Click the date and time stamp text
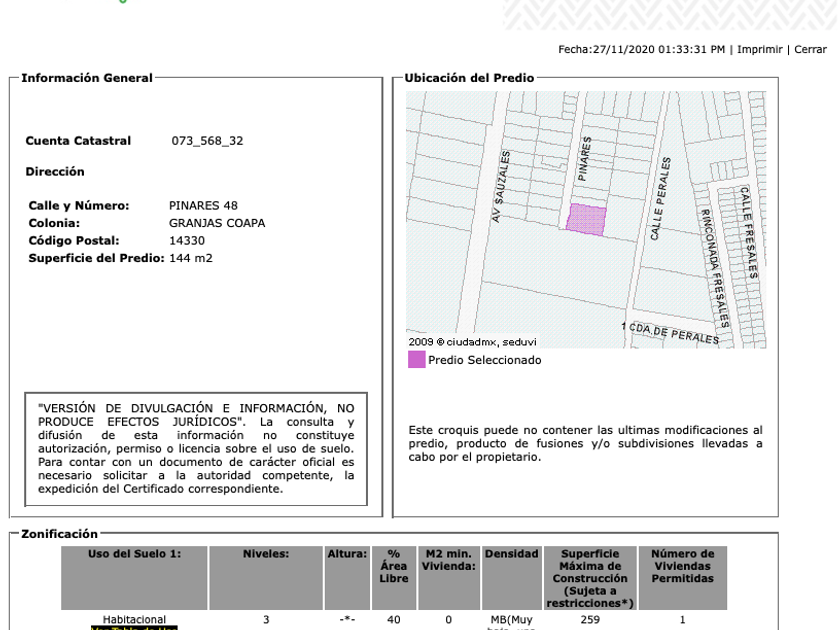 (641, 49)
